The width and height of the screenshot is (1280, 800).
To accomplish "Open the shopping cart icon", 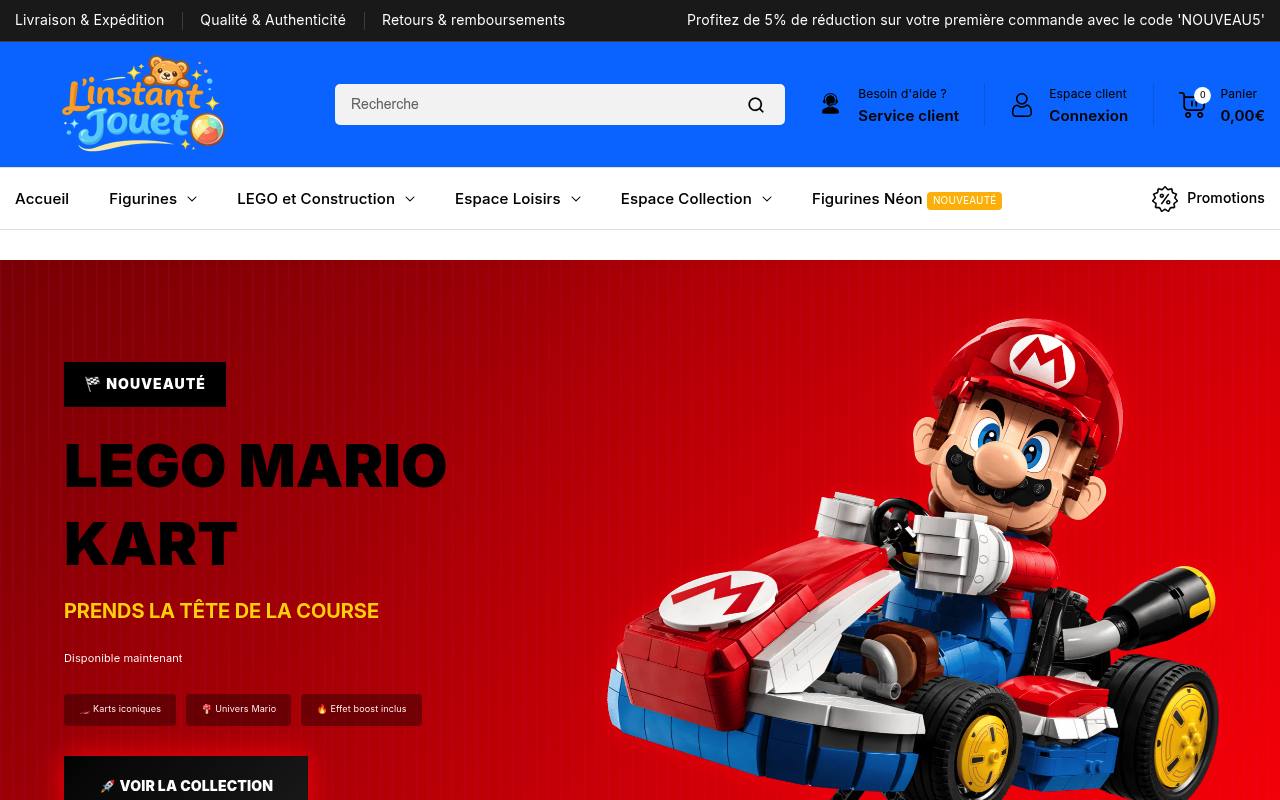I will [x=1193, y=104].
